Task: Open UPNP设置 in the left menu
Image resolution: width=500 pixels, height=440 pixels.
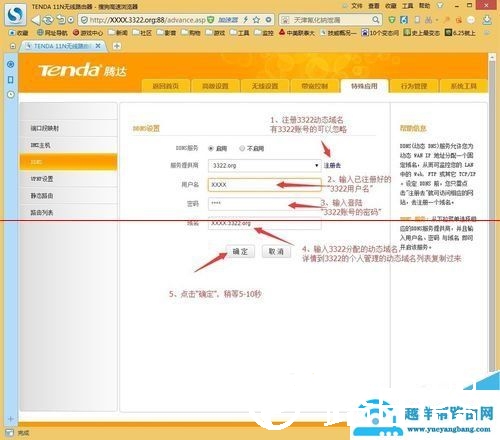Action: [69, 179]
